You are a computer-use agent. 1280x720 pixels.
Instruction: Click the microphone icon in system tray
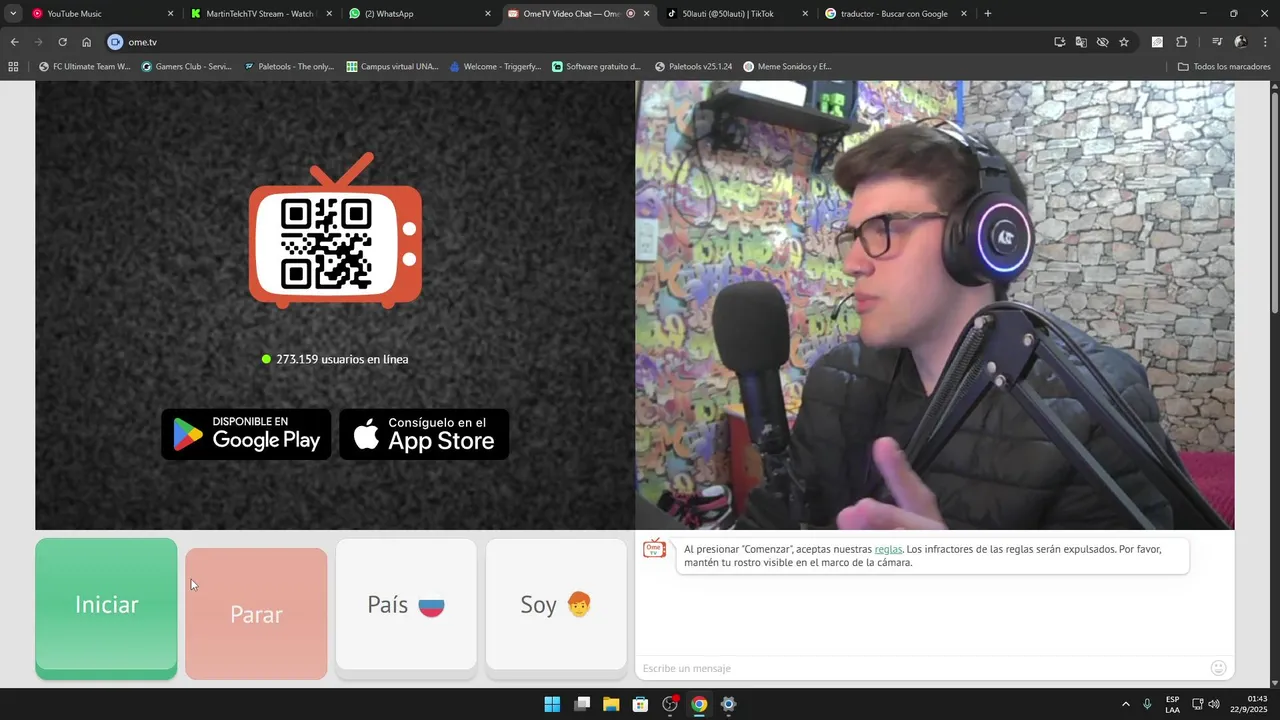tap(1147, 704)
